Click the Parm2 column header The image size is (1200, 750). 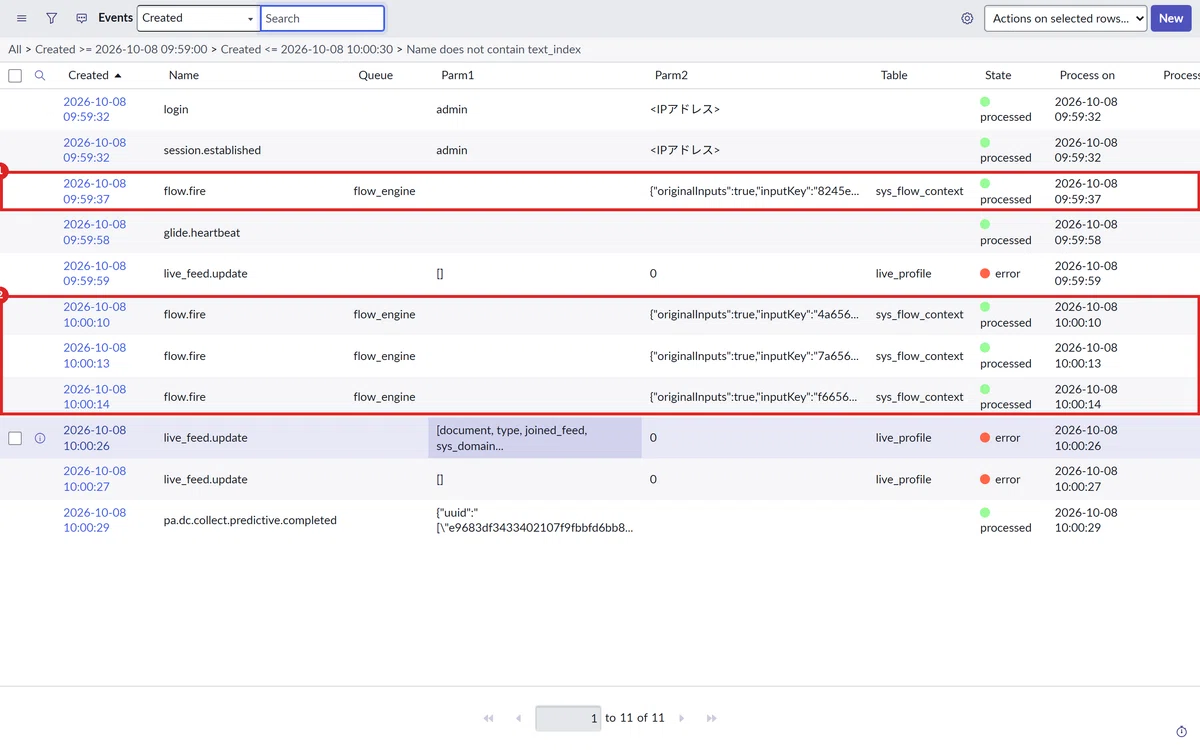pos(671,75)
